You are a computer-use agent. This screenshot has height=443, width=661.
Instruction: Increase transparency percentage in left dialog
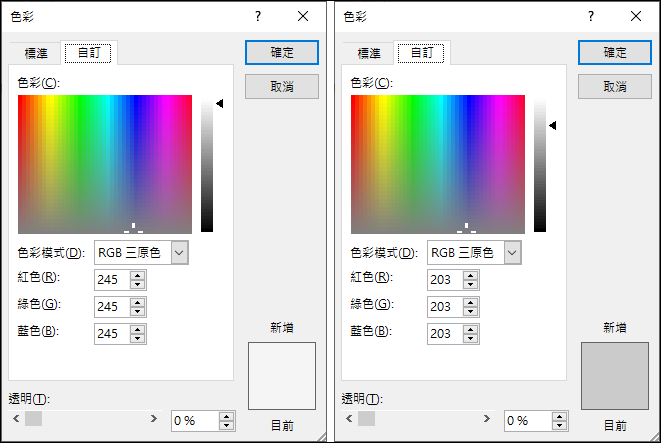[226, 416]
